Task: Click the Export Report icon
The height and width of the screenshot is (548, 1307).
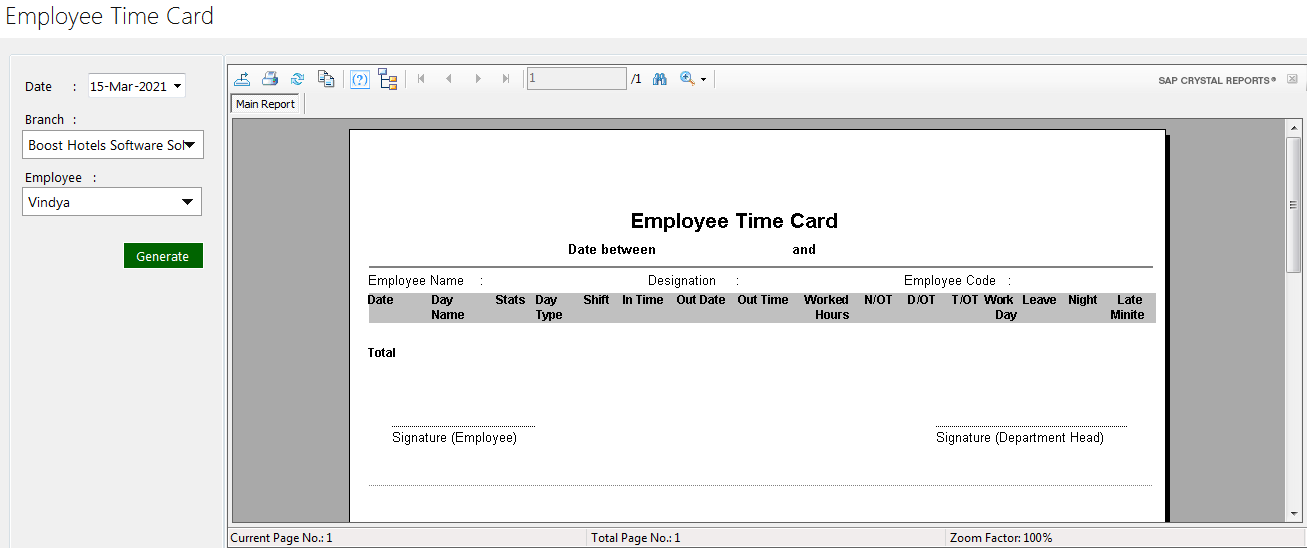Action: click(x=242, y=79)
